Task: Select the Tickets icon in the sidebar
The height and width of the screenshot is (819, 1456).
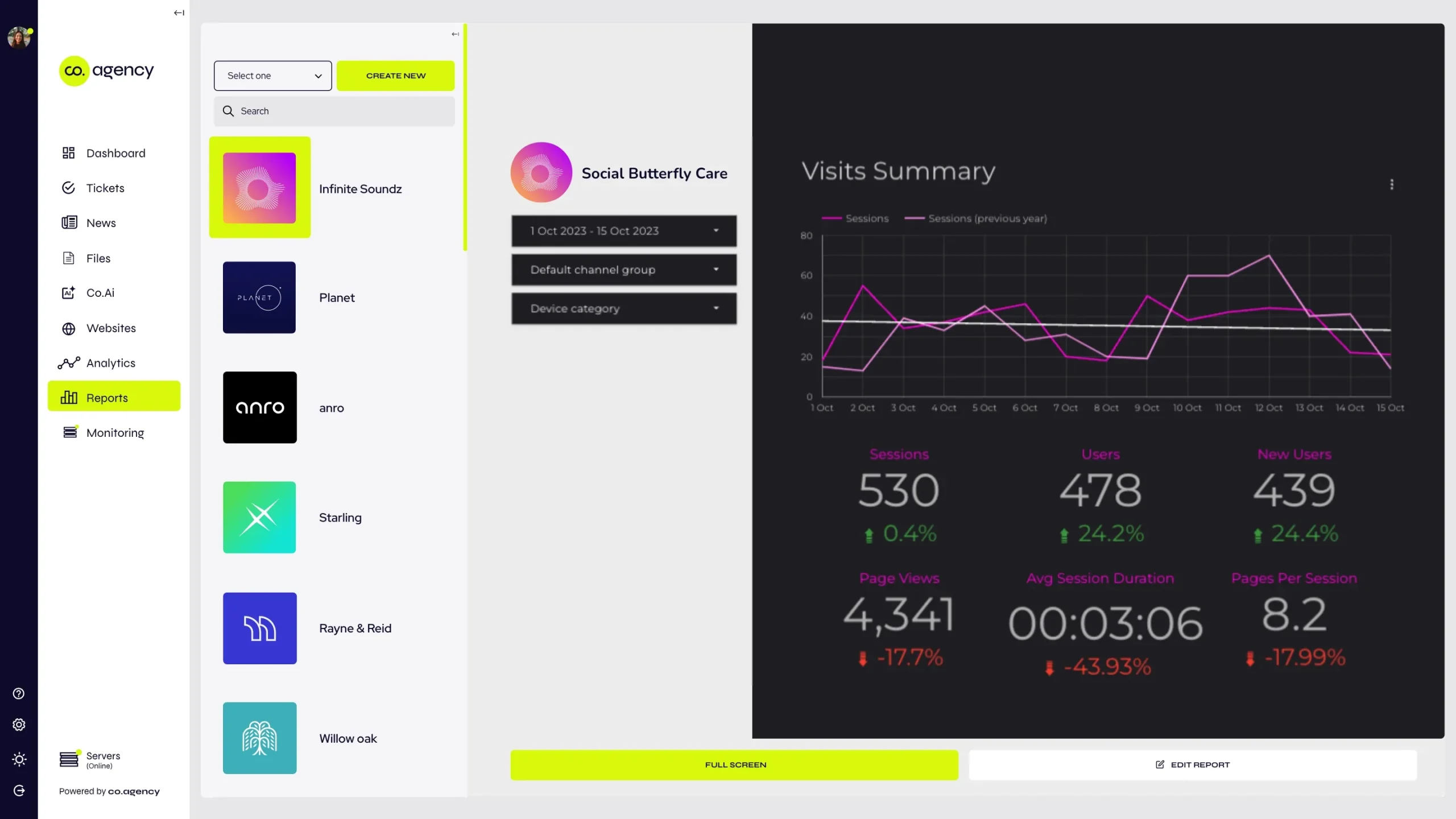Action: pyautogui.click(x=68, y=188)
